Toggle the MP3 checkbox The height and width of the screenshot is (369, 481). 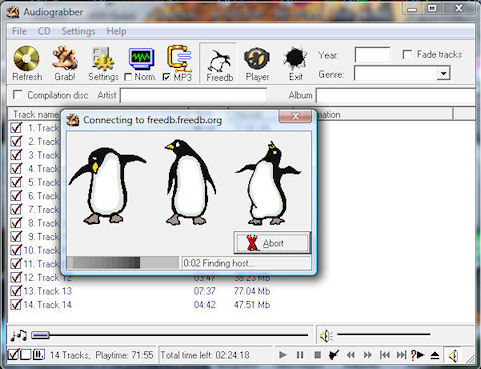coord(166,77)
